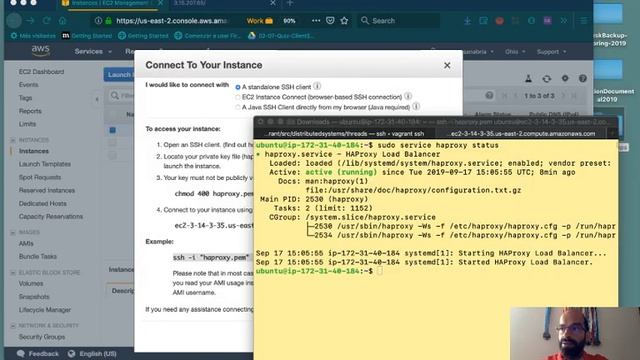Select A Java SSH Client option
This screenshot has width=640, height=360.
238,107
